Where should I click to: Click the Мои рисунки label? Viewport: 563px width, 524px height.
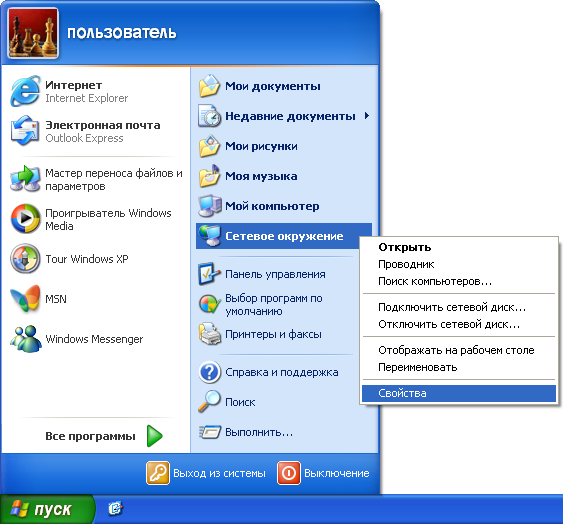(261, 146)
